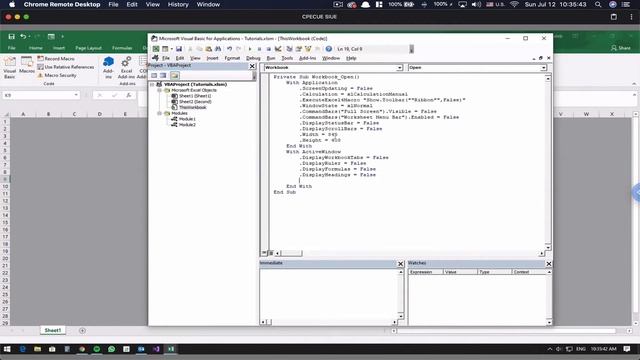Toggle Design Mode icon in VBA toolbar
Screen dimensions: 640x360
[x=278, y=49]
